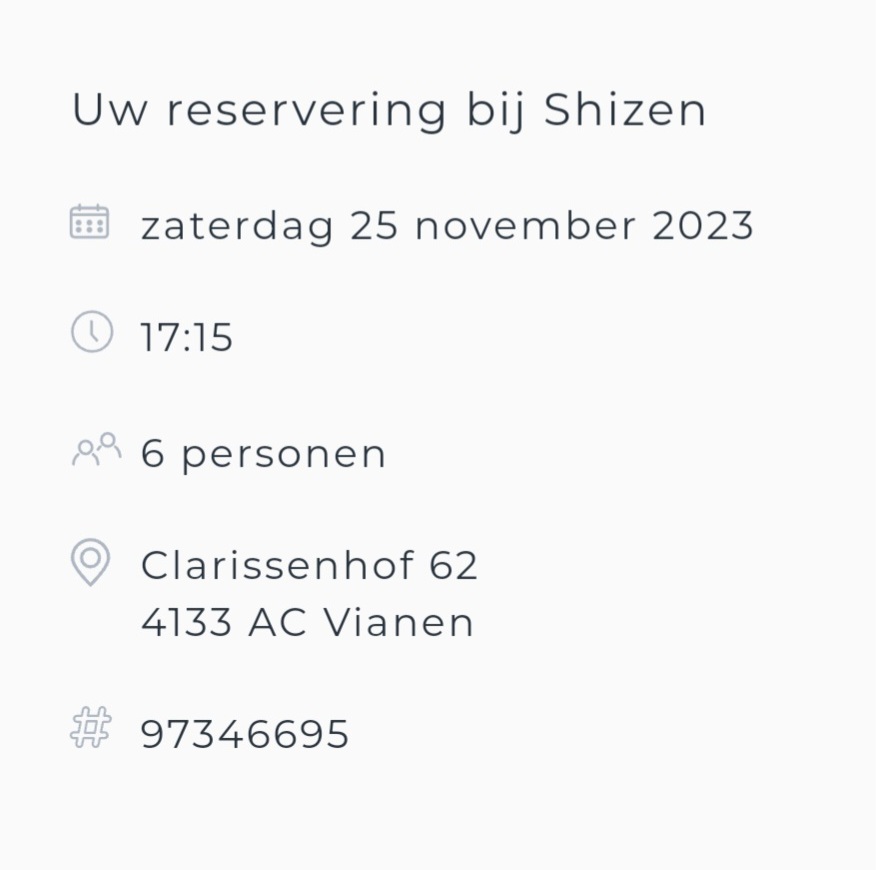
Task: Click the people icon for party size
Action: click(96, 450)
